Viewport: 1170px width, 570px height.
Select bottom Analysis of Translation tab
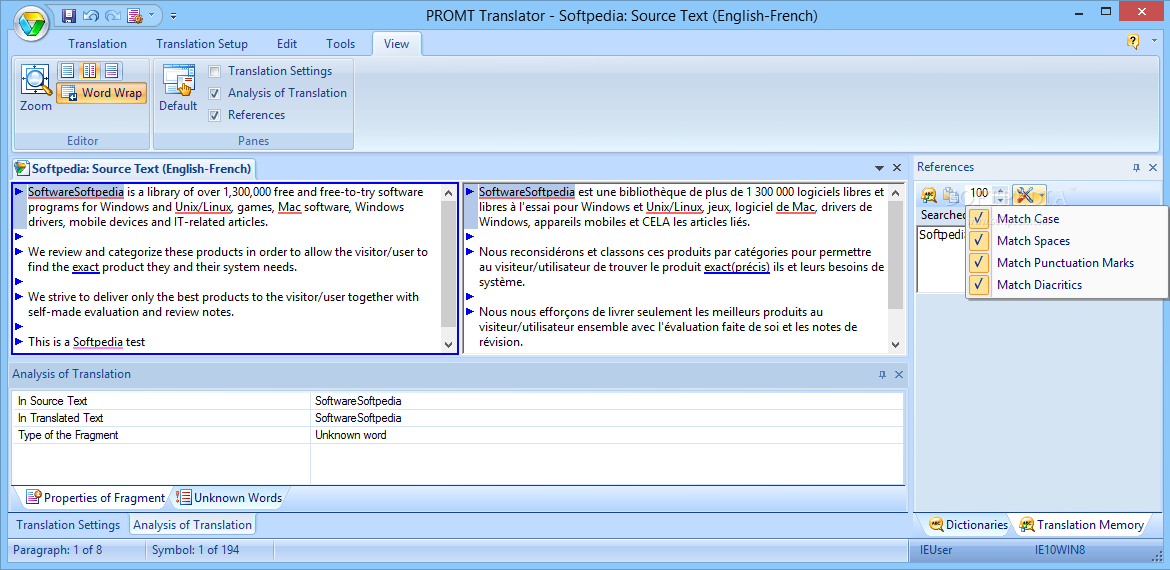pos(193,524)
